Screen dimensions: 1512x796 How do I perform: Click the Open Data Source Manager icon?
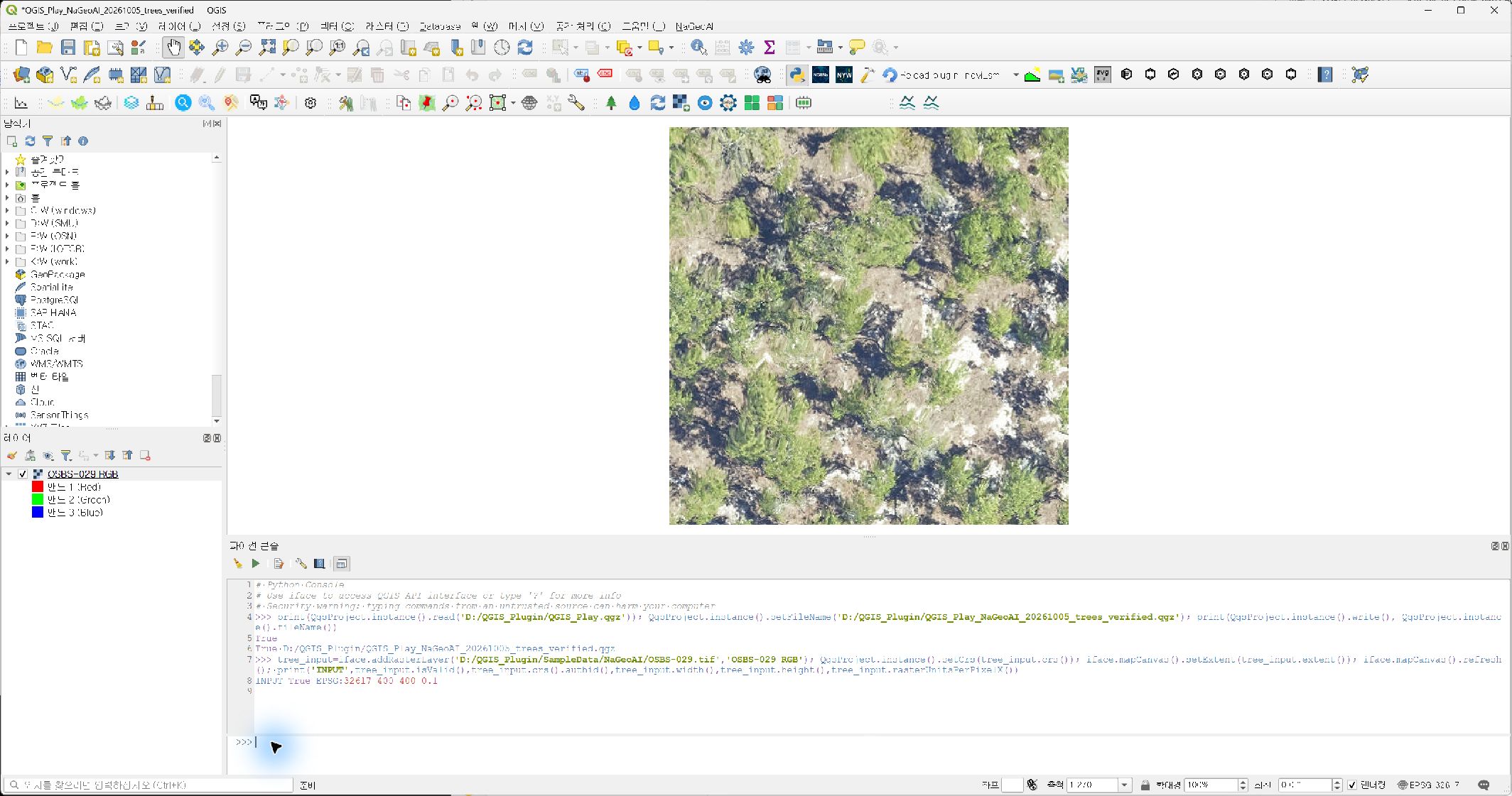pyautogui.click(x=21, y=75)
